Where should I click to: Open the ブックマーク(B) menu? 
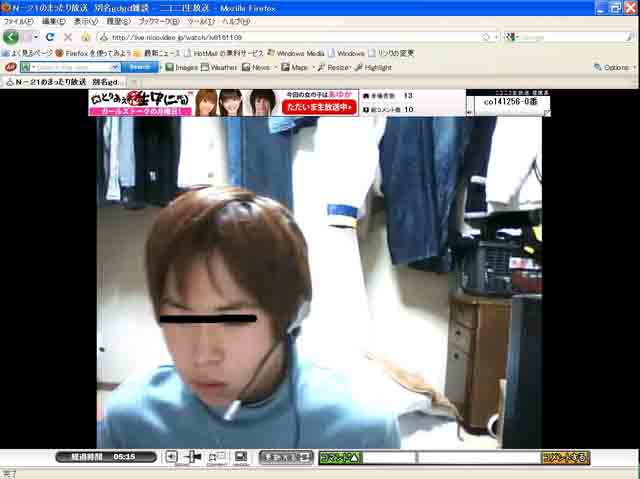160,21
